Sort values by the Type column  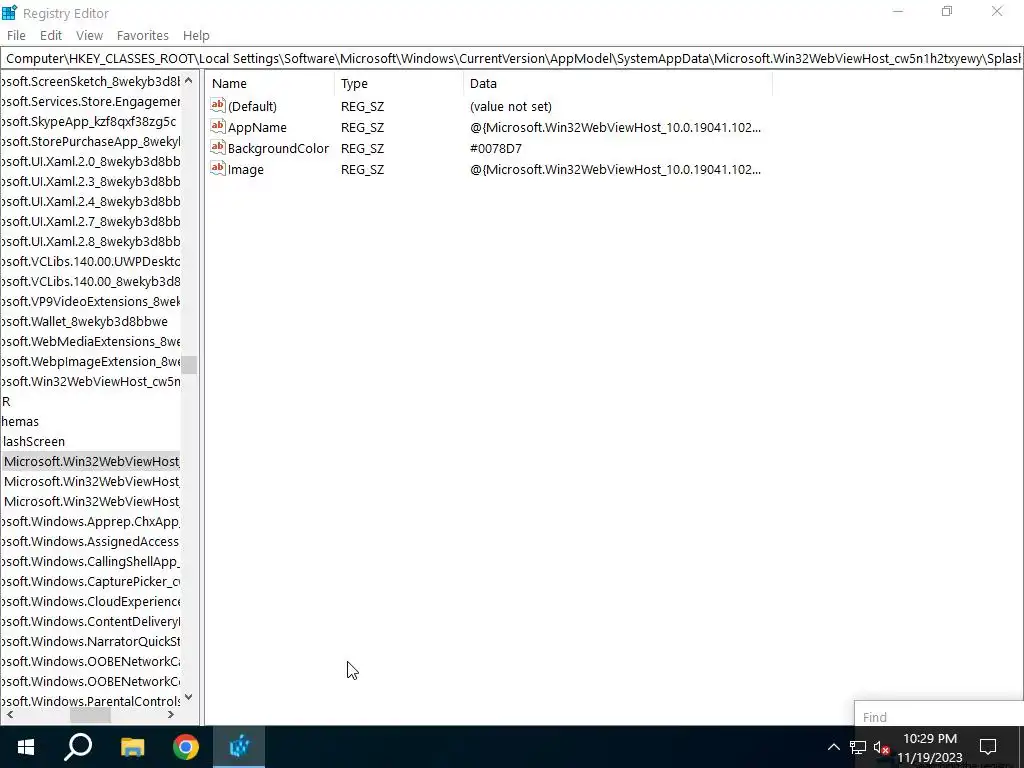click(x=399, y=84)
